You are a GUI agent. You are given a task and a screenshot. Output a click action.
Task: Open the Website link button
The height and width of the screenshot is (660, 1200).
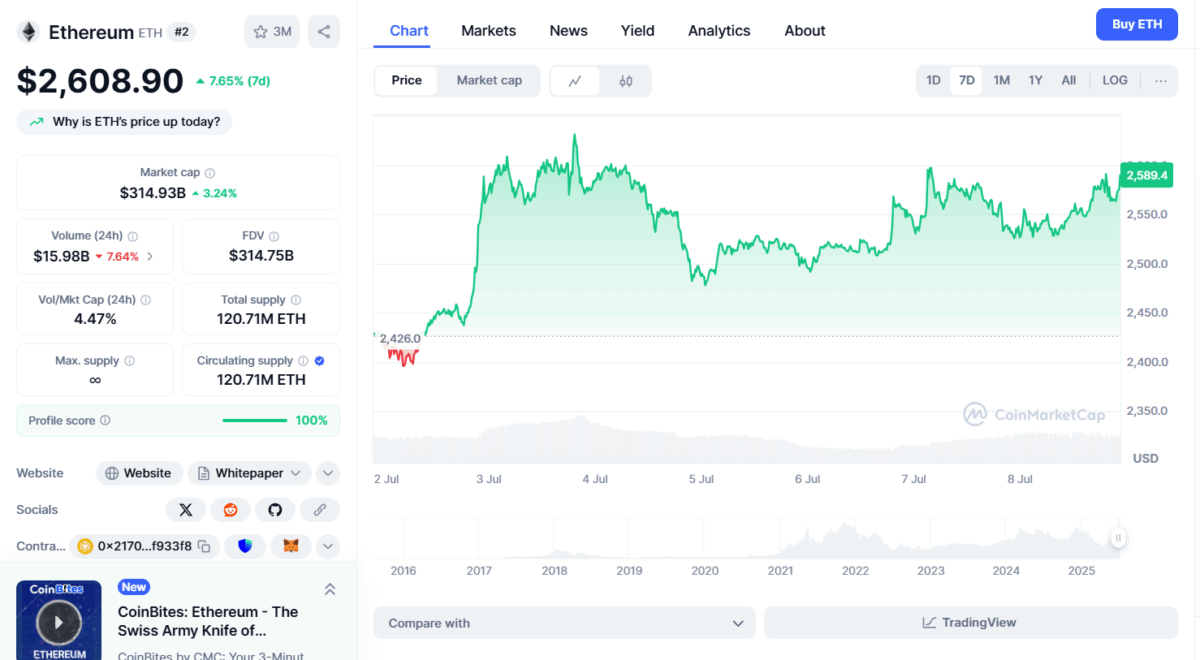tap(138, 473)
